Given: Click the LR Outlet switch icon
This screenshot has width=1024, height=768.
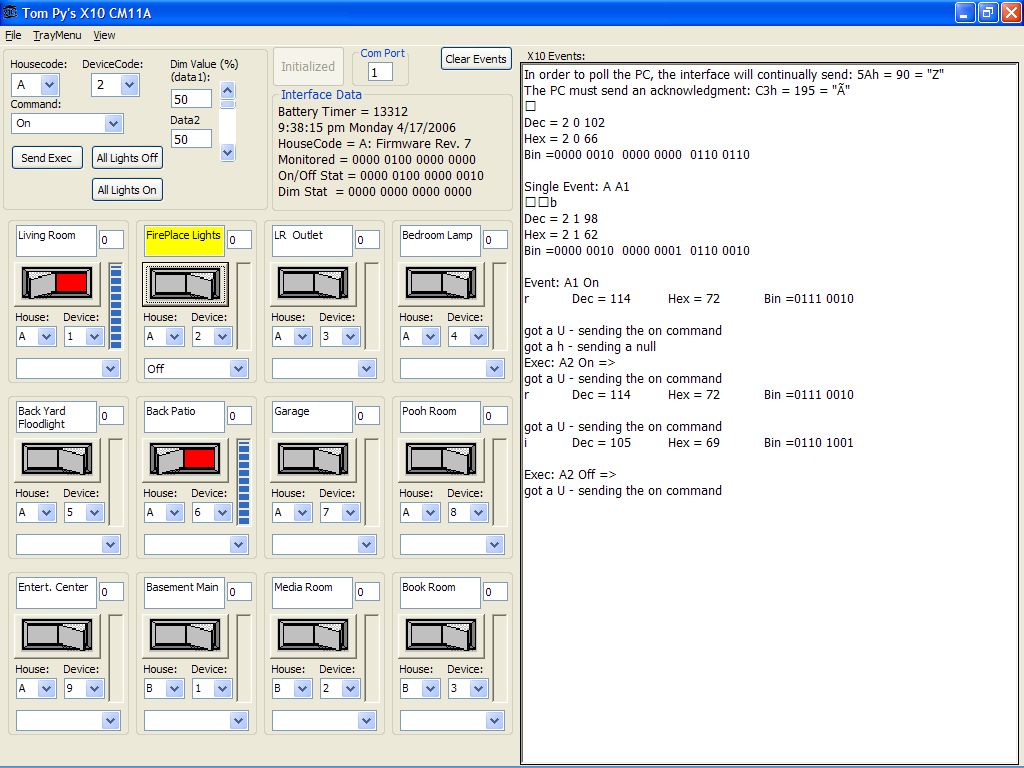Looking at the screenshot, I should [x=313, y=283].
